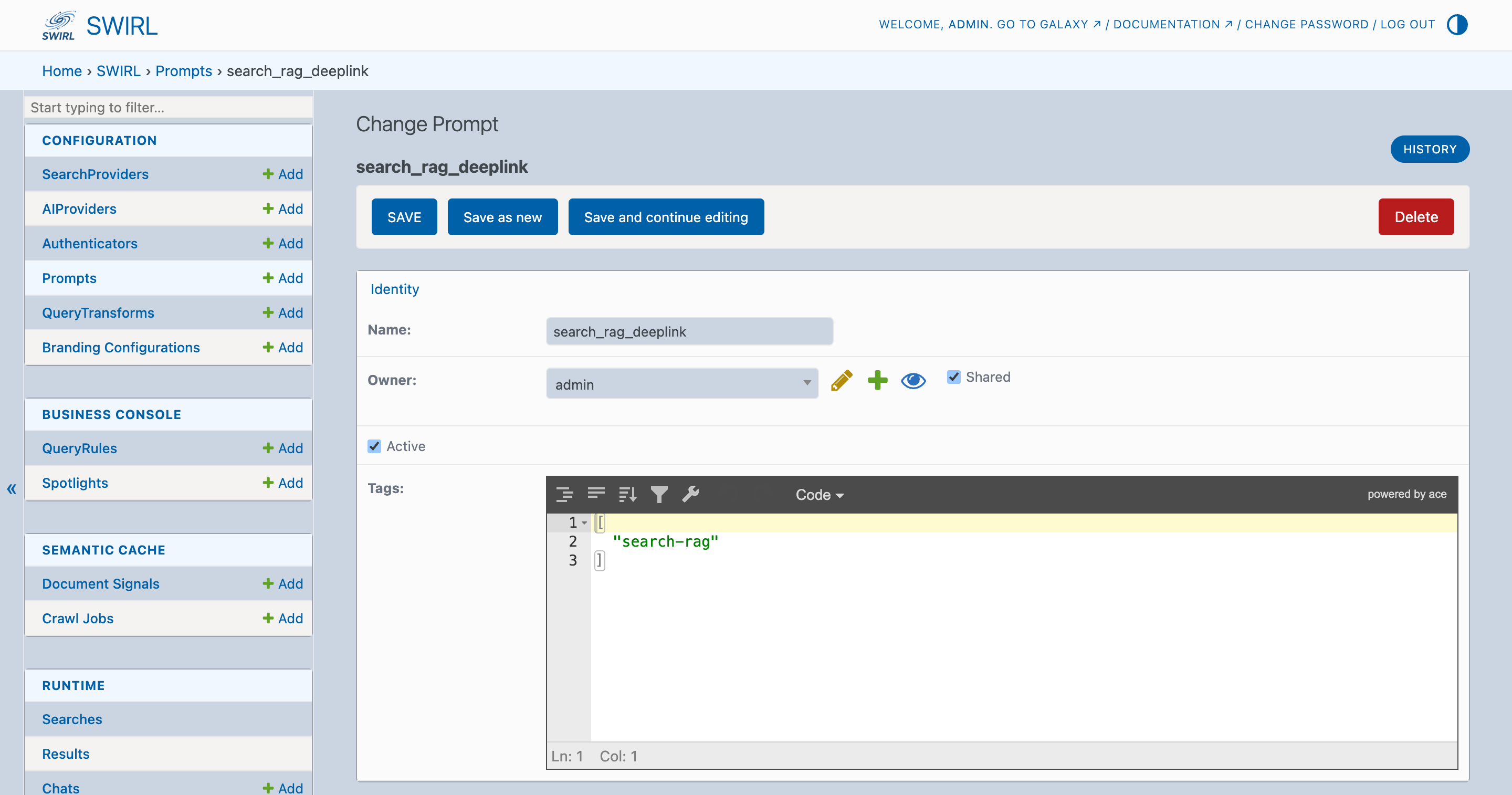Open the Owner dropdown

682,384
